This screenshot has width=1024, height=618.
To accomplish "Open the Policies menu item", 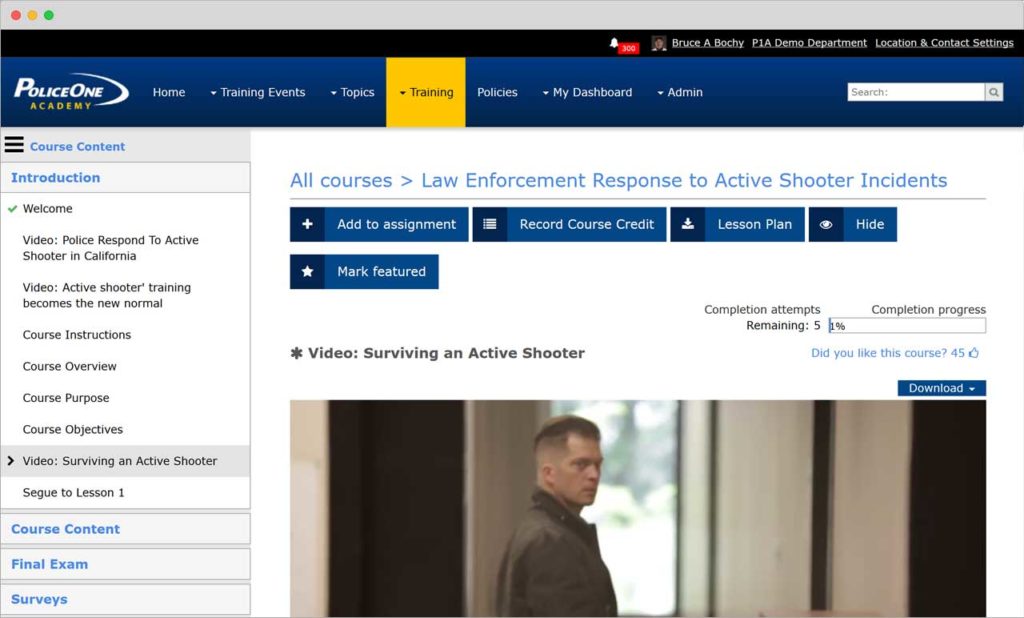I will point(497,92).
